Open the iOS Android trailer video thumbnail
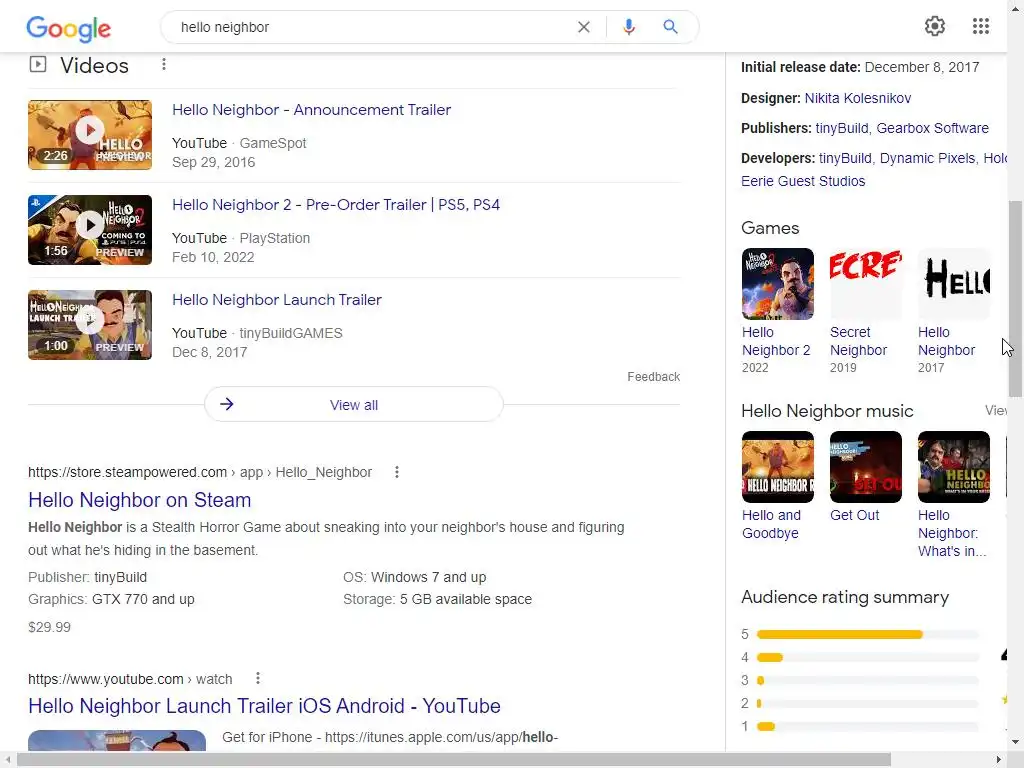The height and width of the screenshot is (768, 1024). 117,741
